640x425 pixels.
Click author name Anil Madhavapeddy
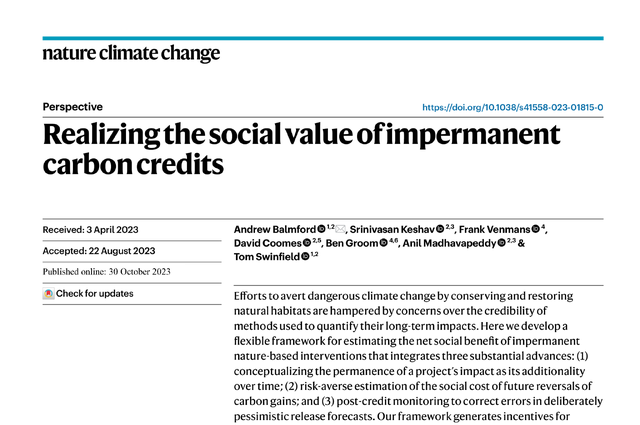[x=450, y=243]
